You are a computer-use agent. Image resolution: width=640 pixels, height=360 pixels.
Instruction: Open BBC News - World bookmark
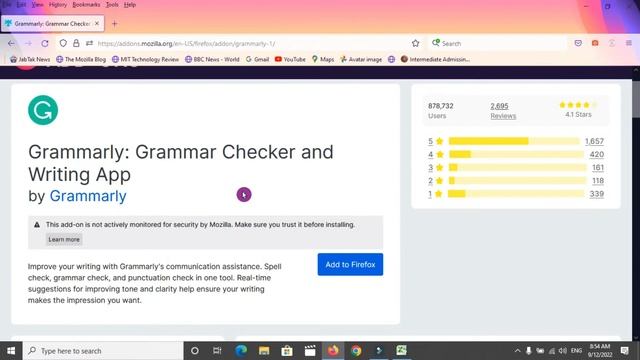point(212,59)
